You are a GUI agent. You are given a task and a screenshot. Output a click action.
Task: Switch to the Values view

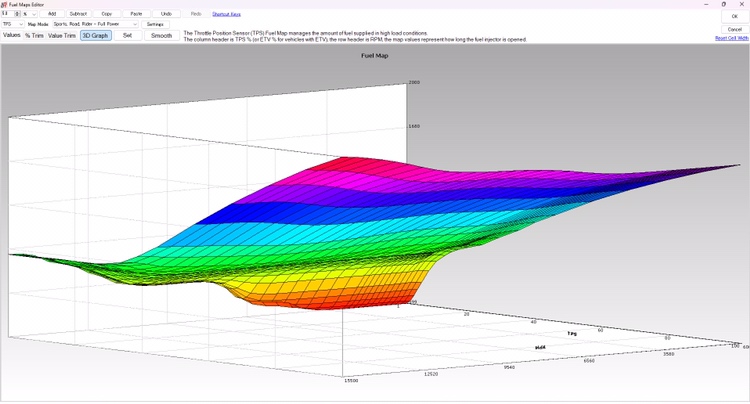pyautogui.click(x=11, y=35)
